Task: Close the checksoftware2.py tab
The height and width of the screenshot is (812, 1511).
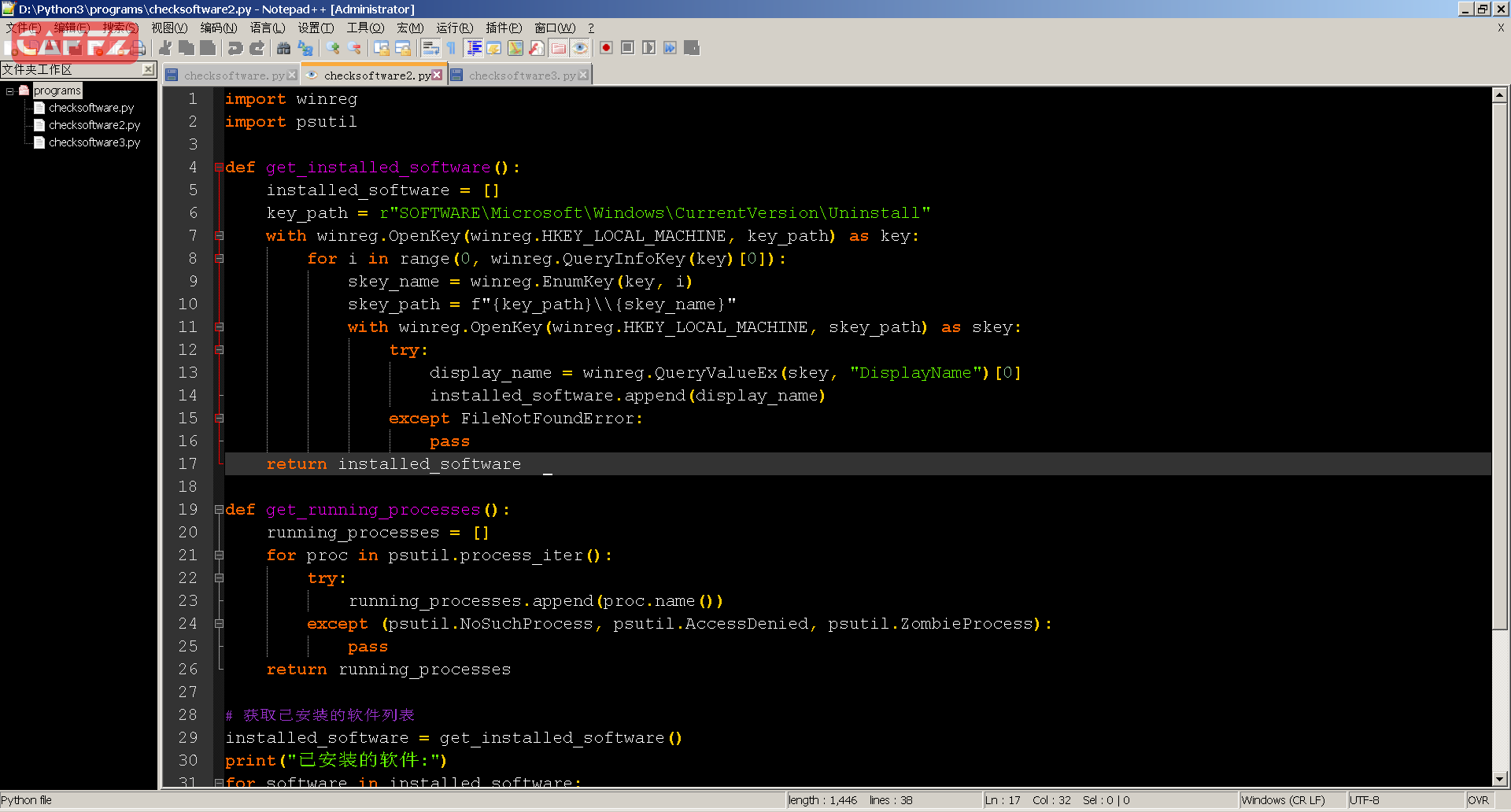Action: tap(438, 75)
